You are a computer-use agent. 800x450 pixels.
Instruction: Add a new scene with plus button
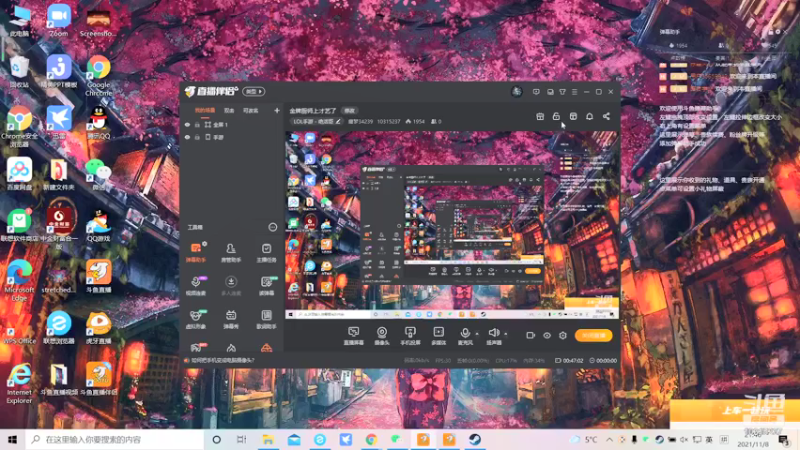(277, 110)
